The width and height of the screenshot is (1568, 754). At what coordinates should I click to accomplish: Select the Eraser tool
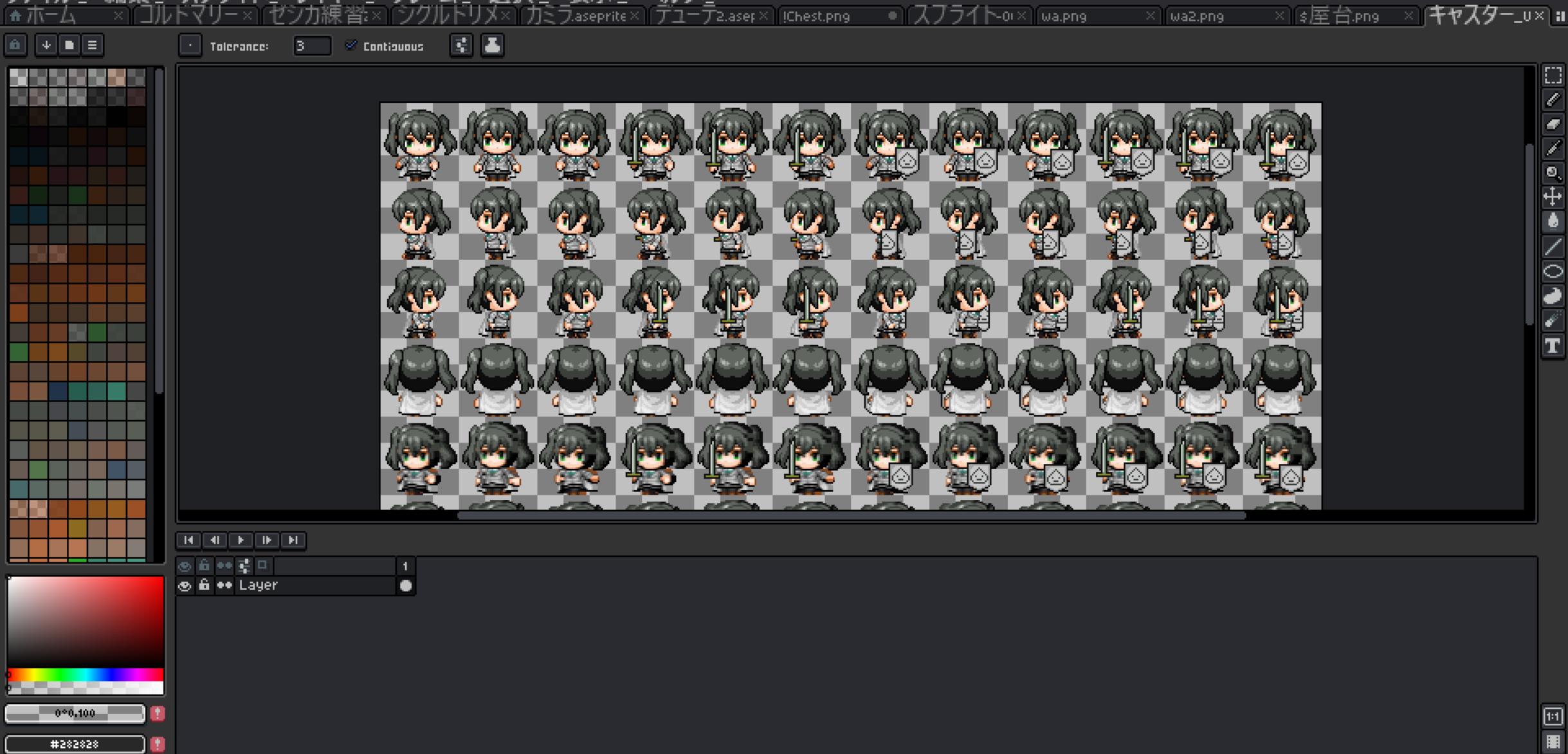(1553, 124)
